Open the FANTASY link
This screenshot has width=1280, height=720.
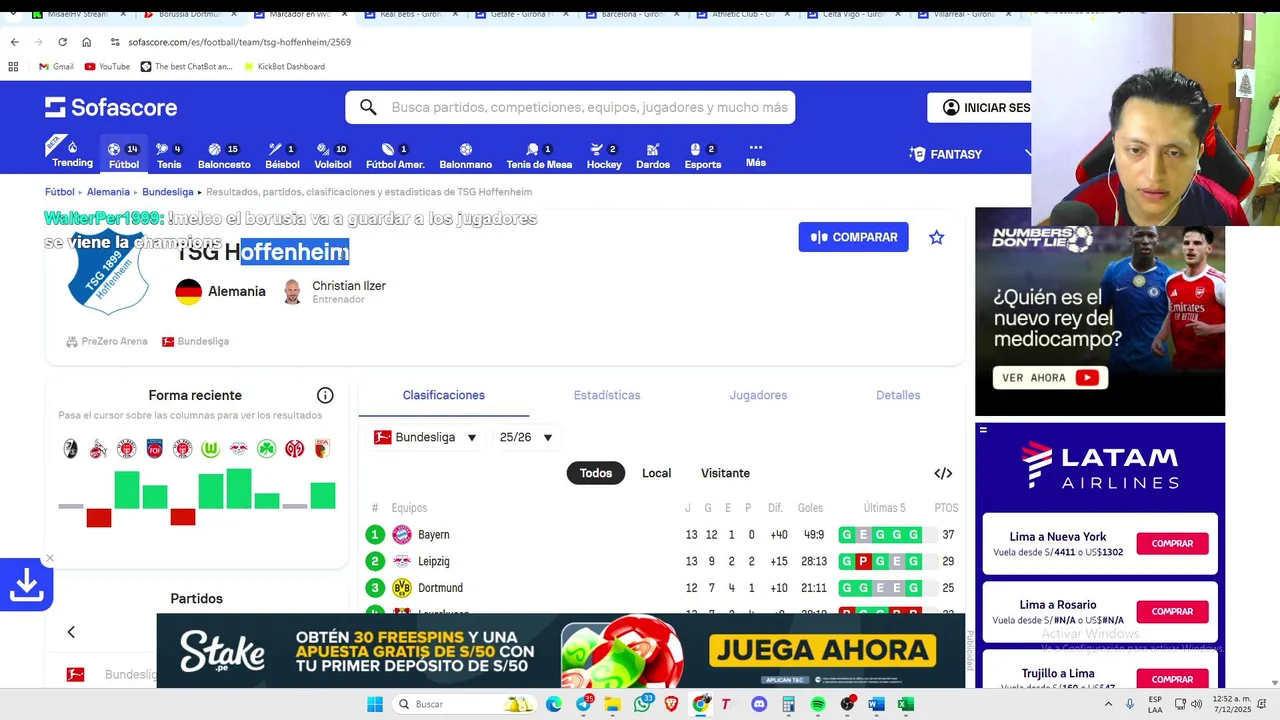pos(945,154)
